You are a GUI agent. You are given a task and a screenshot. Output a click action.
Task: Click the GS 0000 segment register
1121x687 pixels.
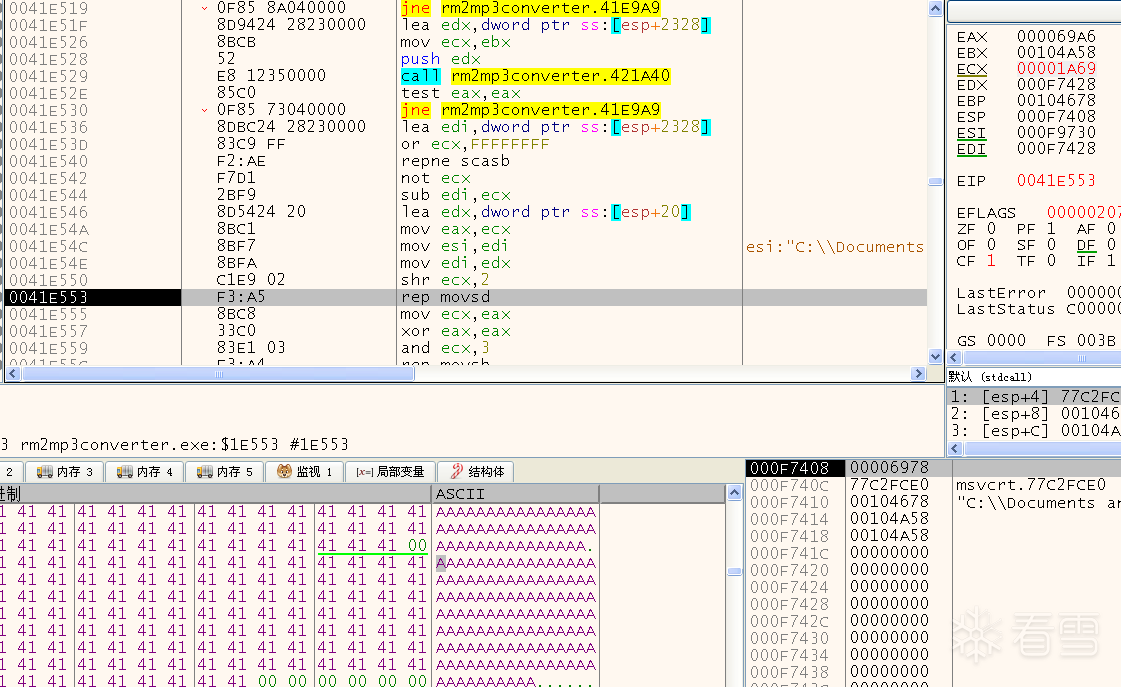(991, 341)
